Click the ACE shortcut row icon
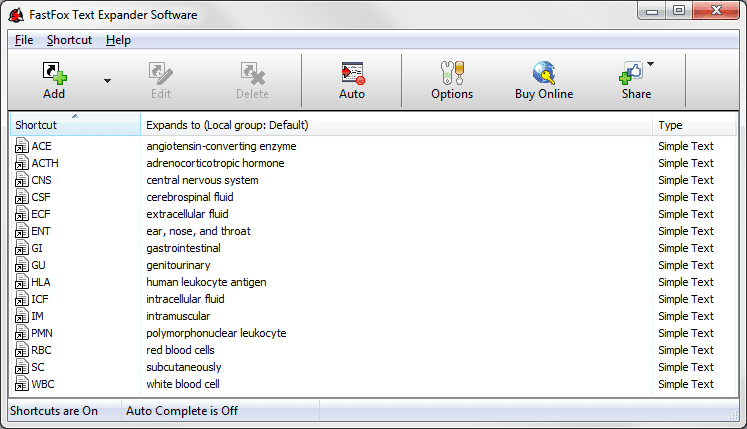The image size is (747, 429). [x=22, y=146]
